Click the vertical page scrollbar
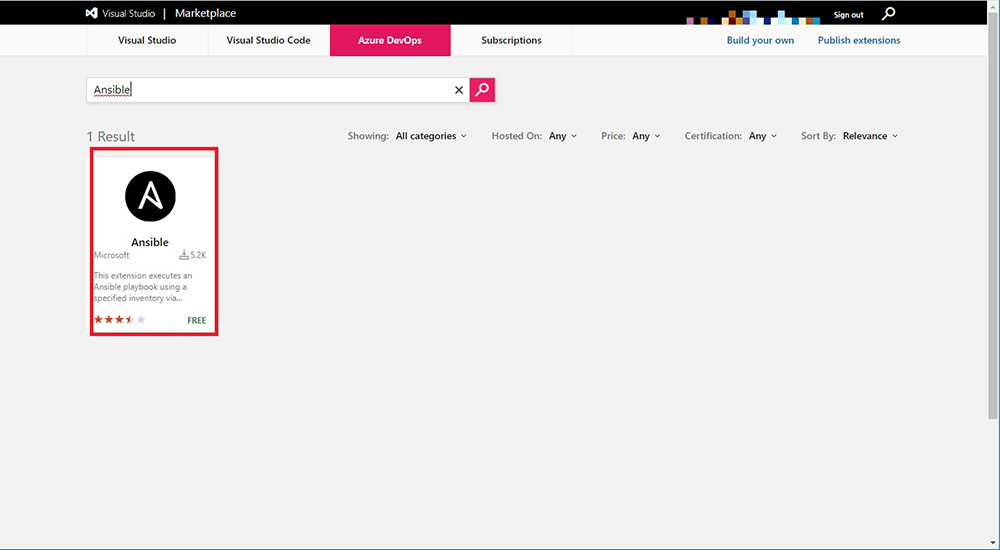1000x550 pixels. 992,217
